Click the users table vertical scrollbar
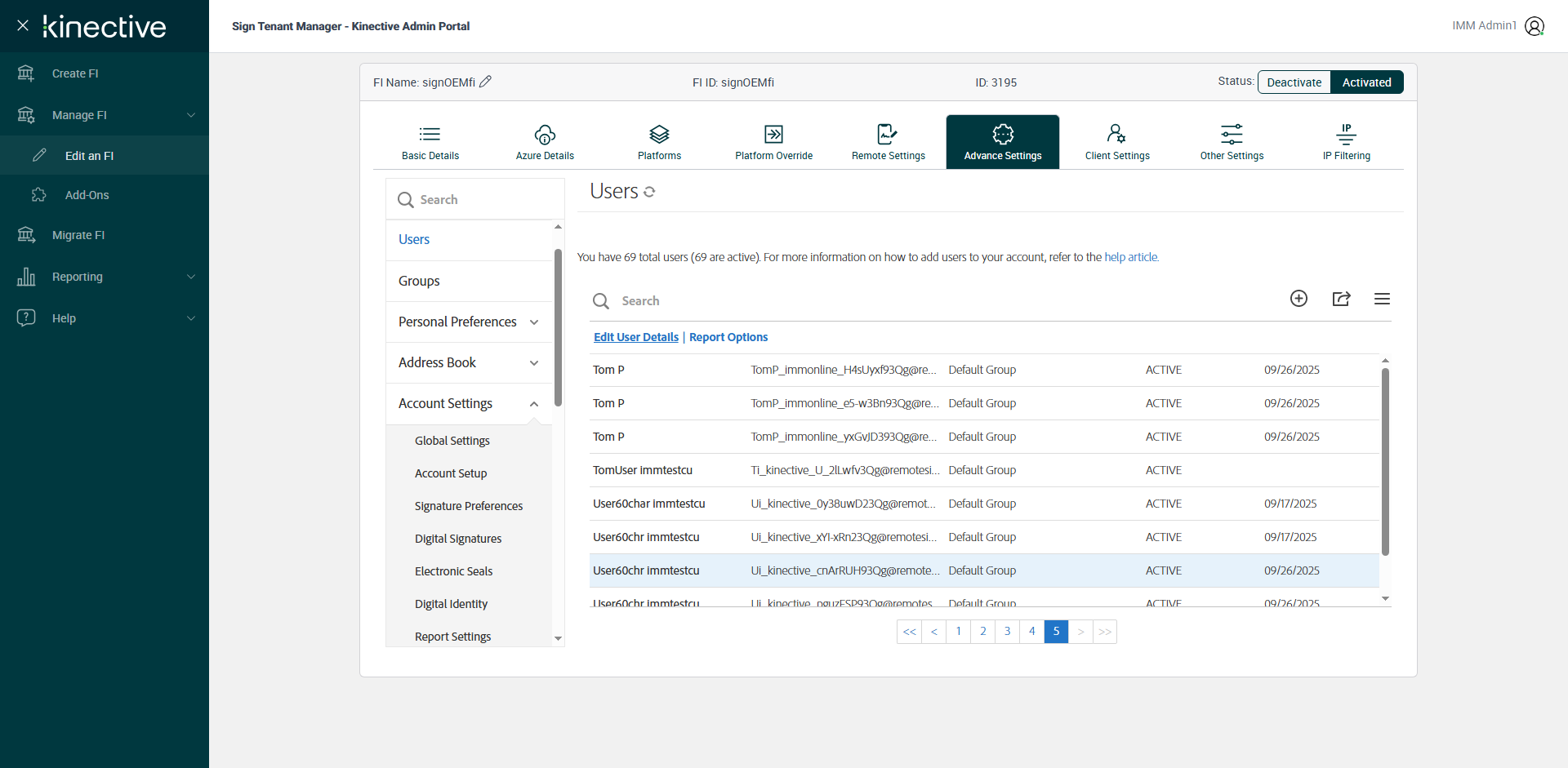1568x768 pixels. pos(1385,461)
